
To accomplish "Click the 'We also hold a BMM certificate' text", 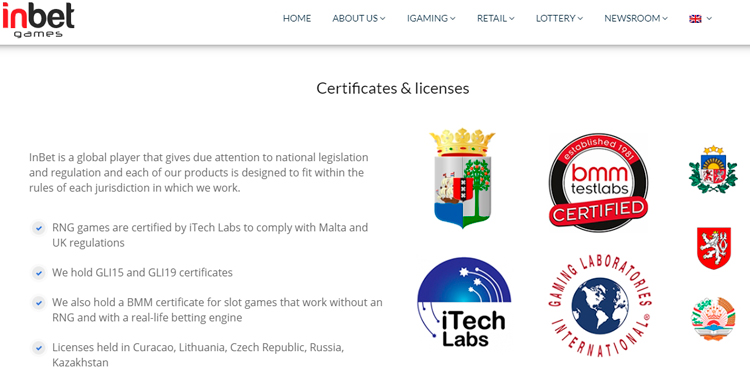I will click(x=217, y=310).
